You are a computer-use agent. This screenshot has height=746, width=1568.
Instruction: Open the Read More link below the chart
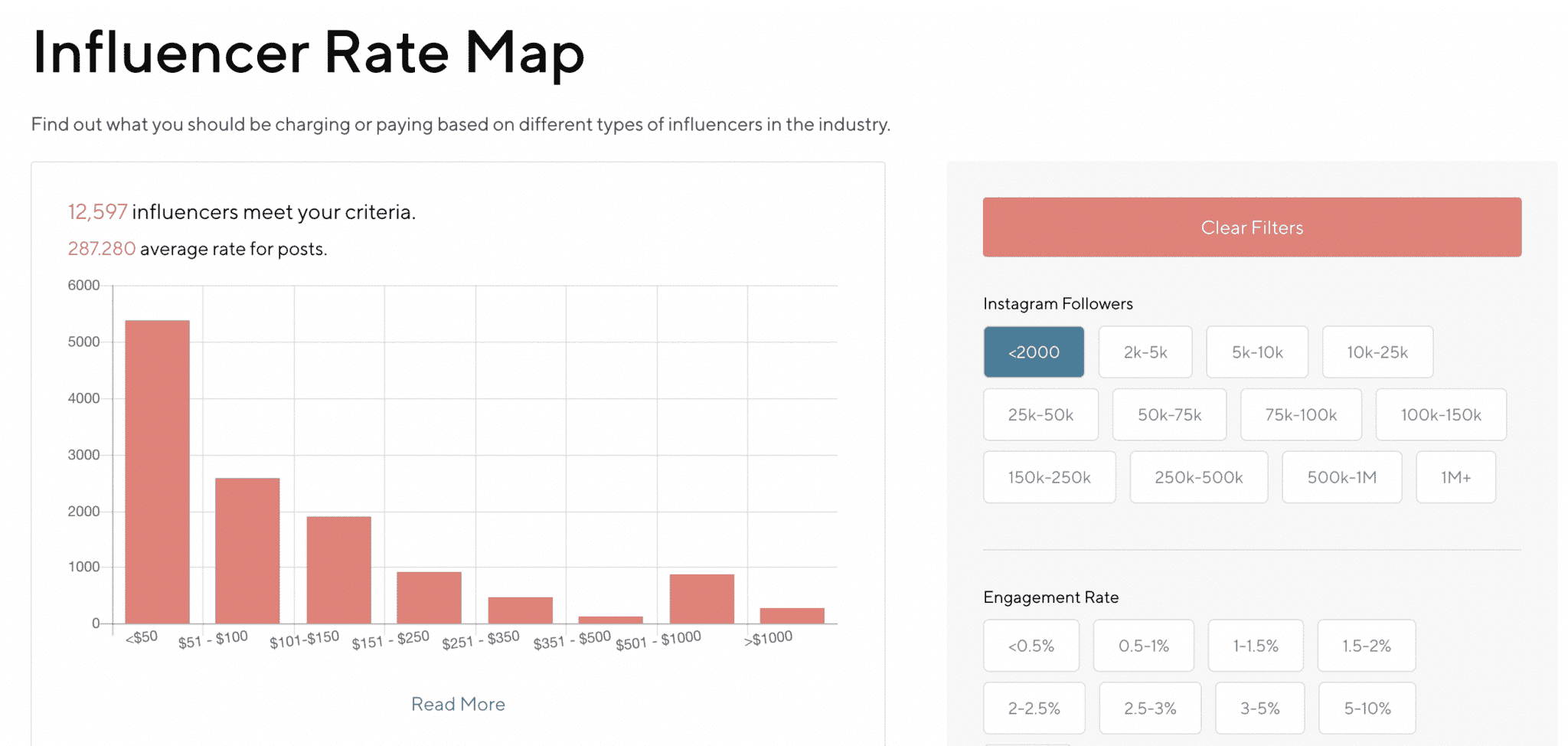[x=457, y=703]
